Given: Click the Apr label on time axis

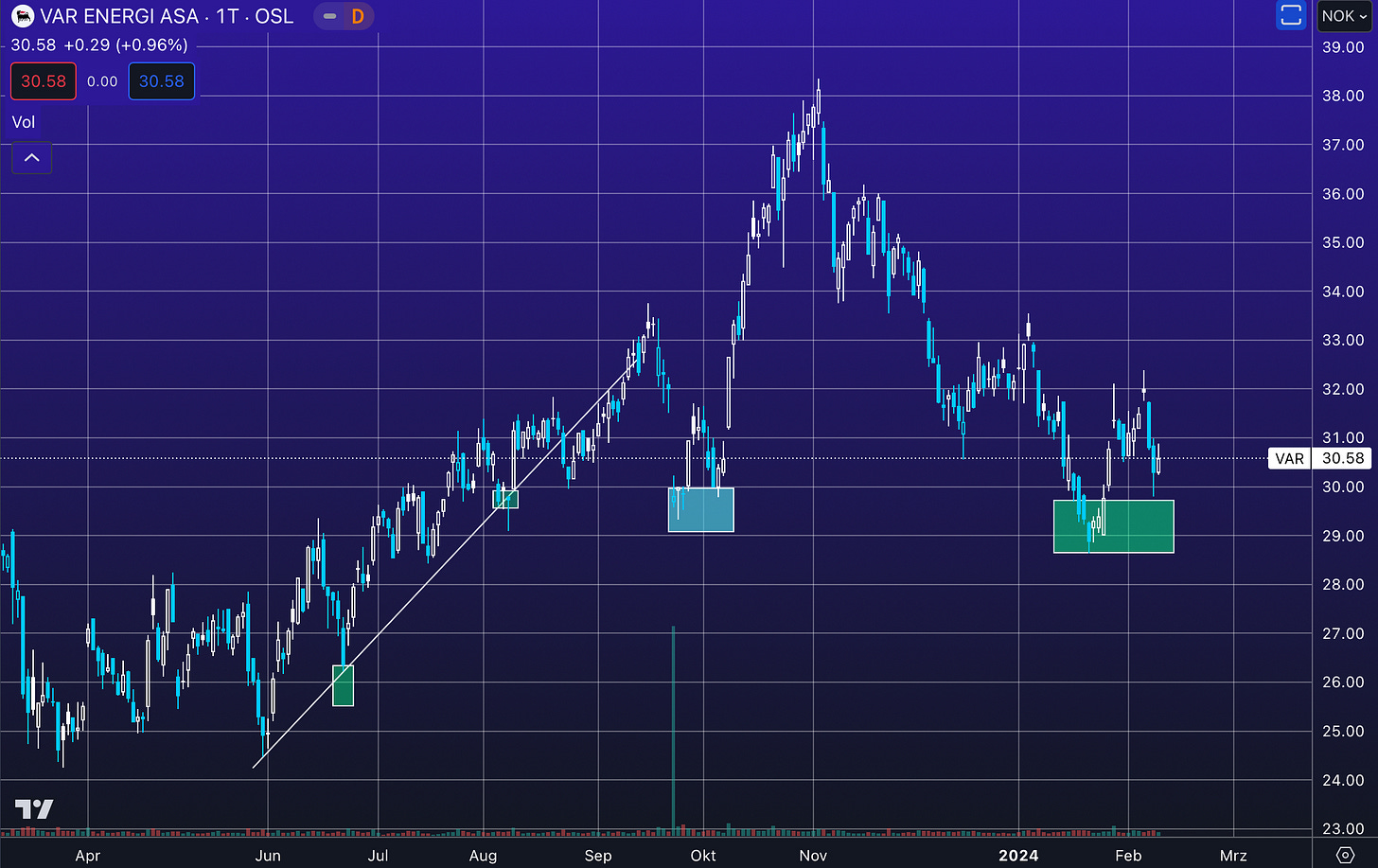Looking at the screenshot, I should 87,856.
